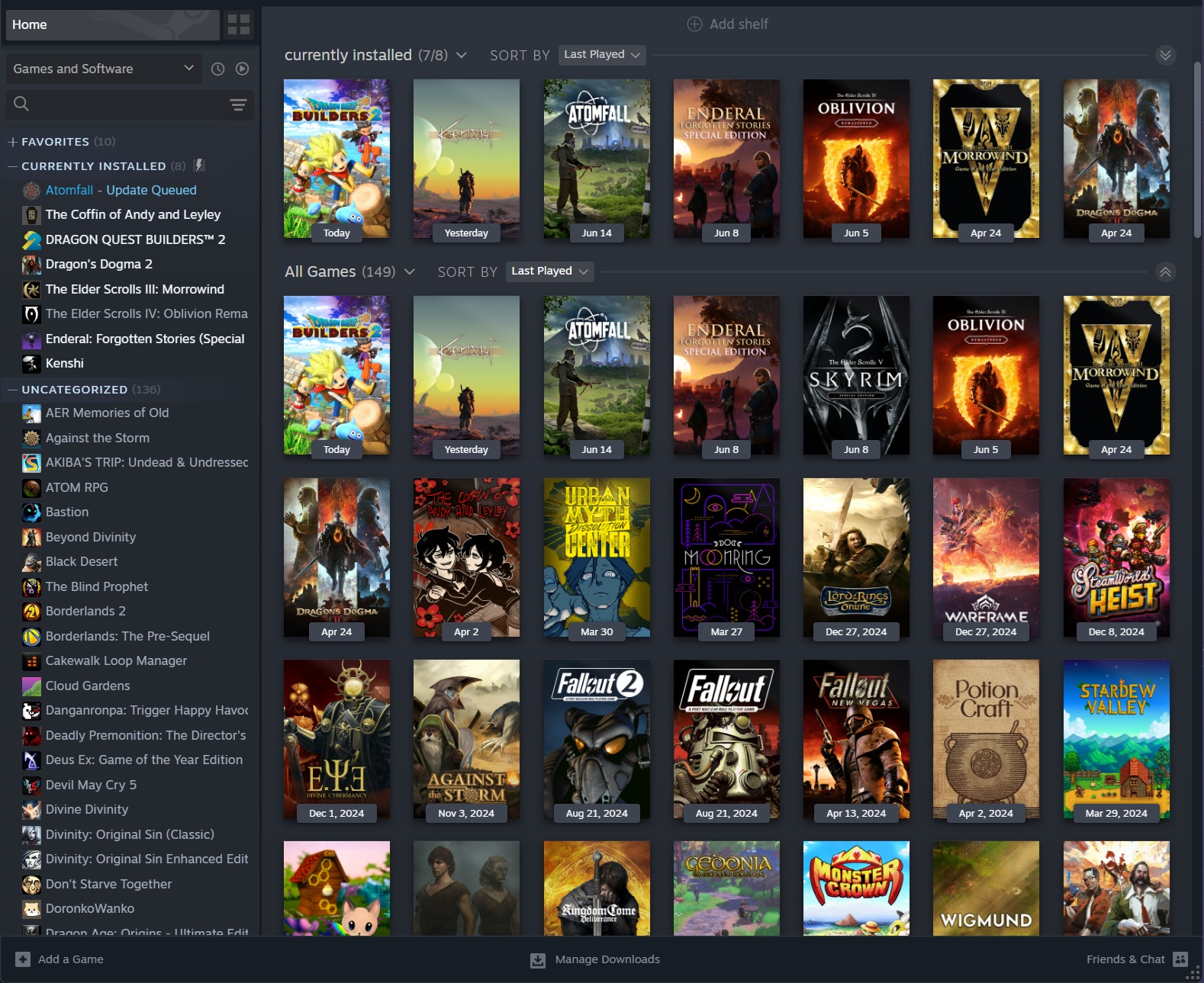
Task: Open the Potion Craft cover
Action: (x=986, y=739)
